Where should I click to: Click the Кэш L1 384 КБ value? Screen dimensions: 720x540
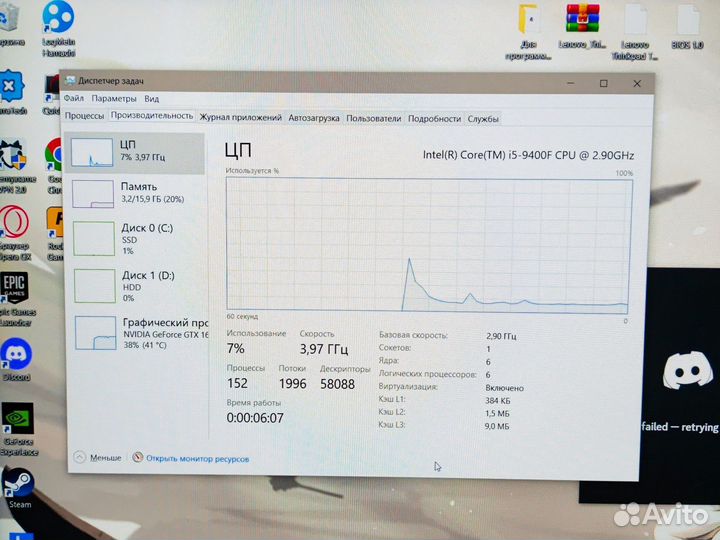pos(498,400)
